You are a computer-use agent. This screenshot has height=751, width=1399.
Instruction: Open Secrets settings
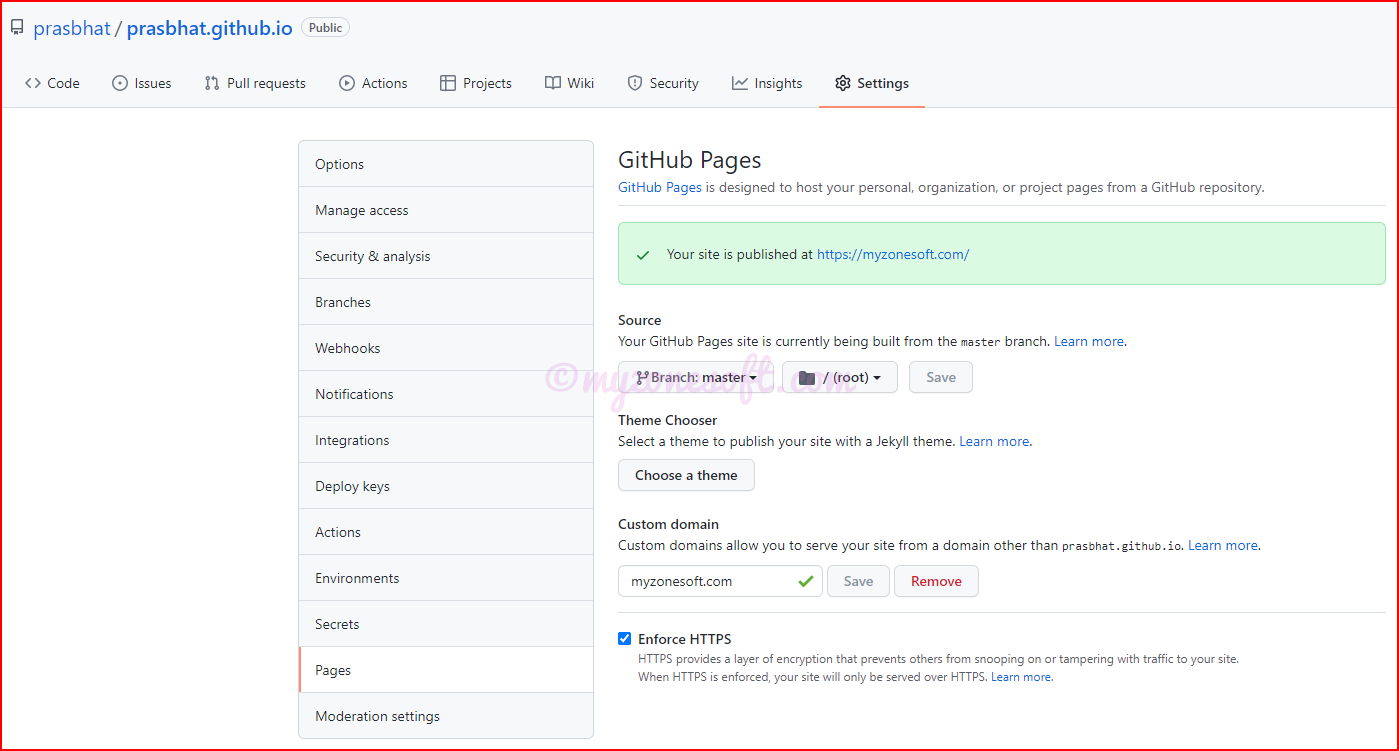pyautogui.click(x=446, y=624)
